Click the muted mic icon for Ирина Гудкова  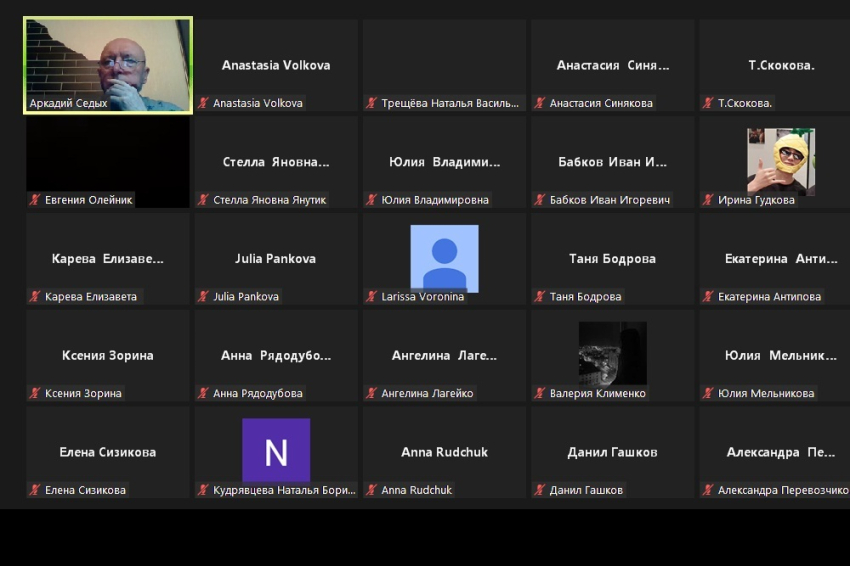coord(708,200)
